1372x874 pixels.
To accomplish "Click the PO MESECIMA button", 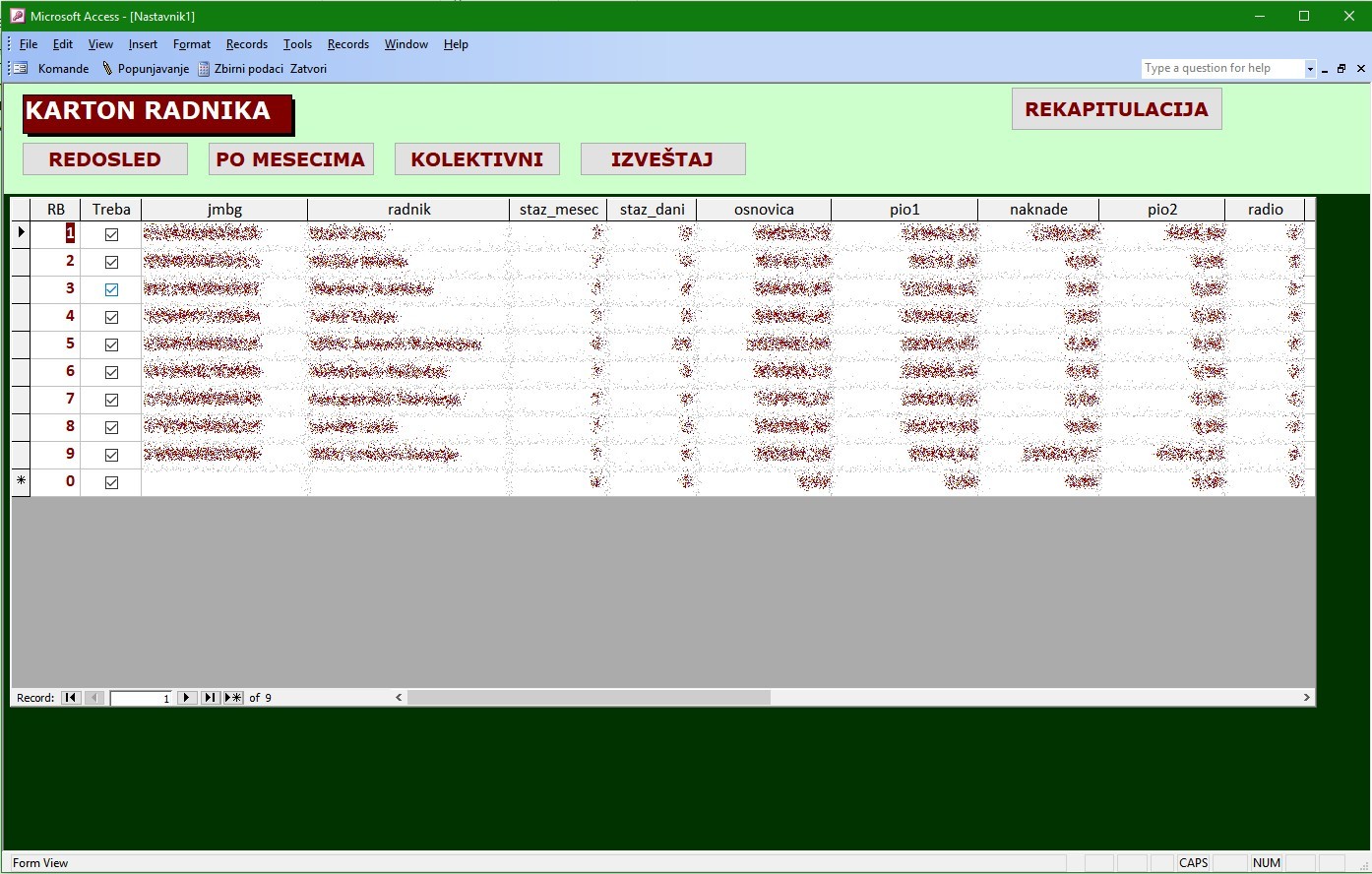I will [x=290, y=159].
